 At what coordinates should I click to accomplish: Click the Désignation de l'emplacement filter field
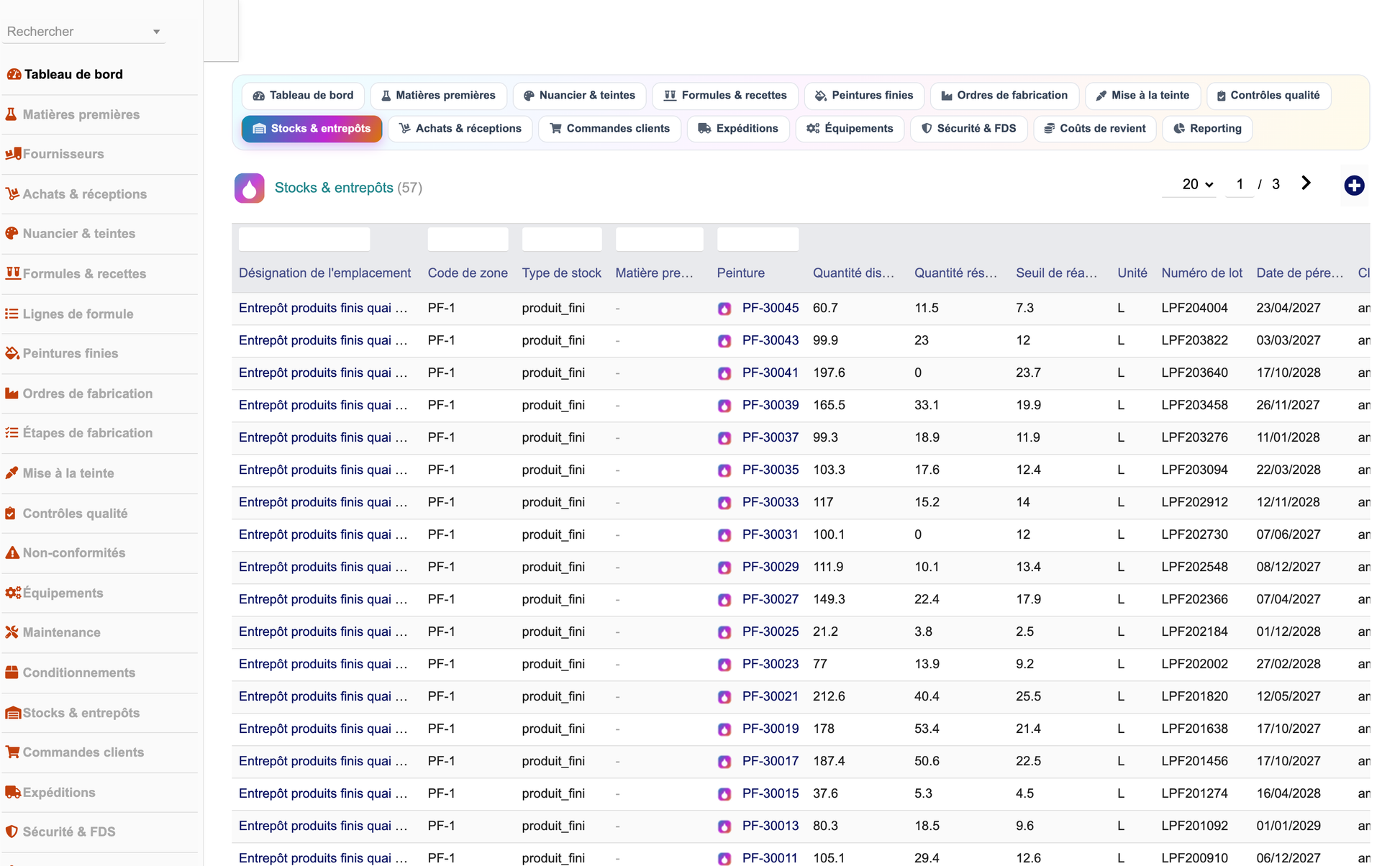304,239
